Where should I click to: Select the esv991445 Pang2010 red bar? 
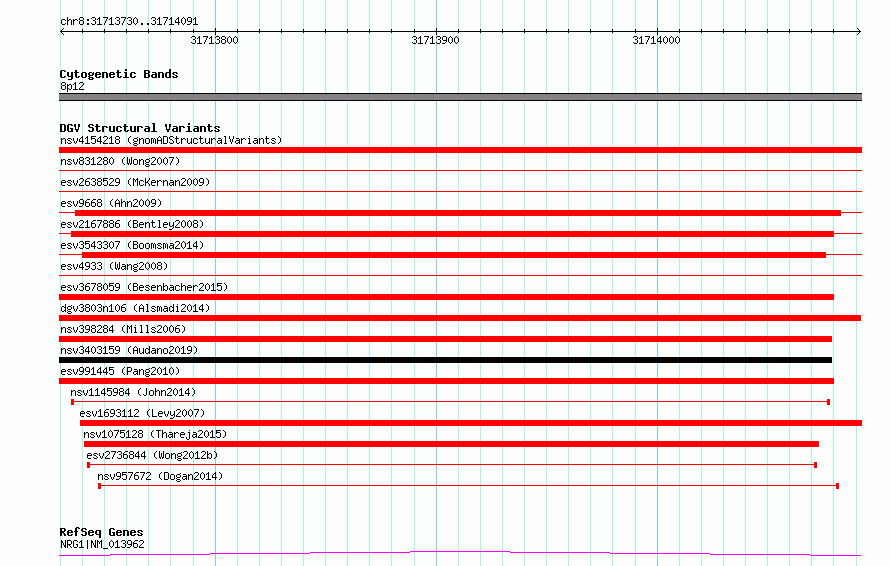pyautogui.click(x=446, y=381)
